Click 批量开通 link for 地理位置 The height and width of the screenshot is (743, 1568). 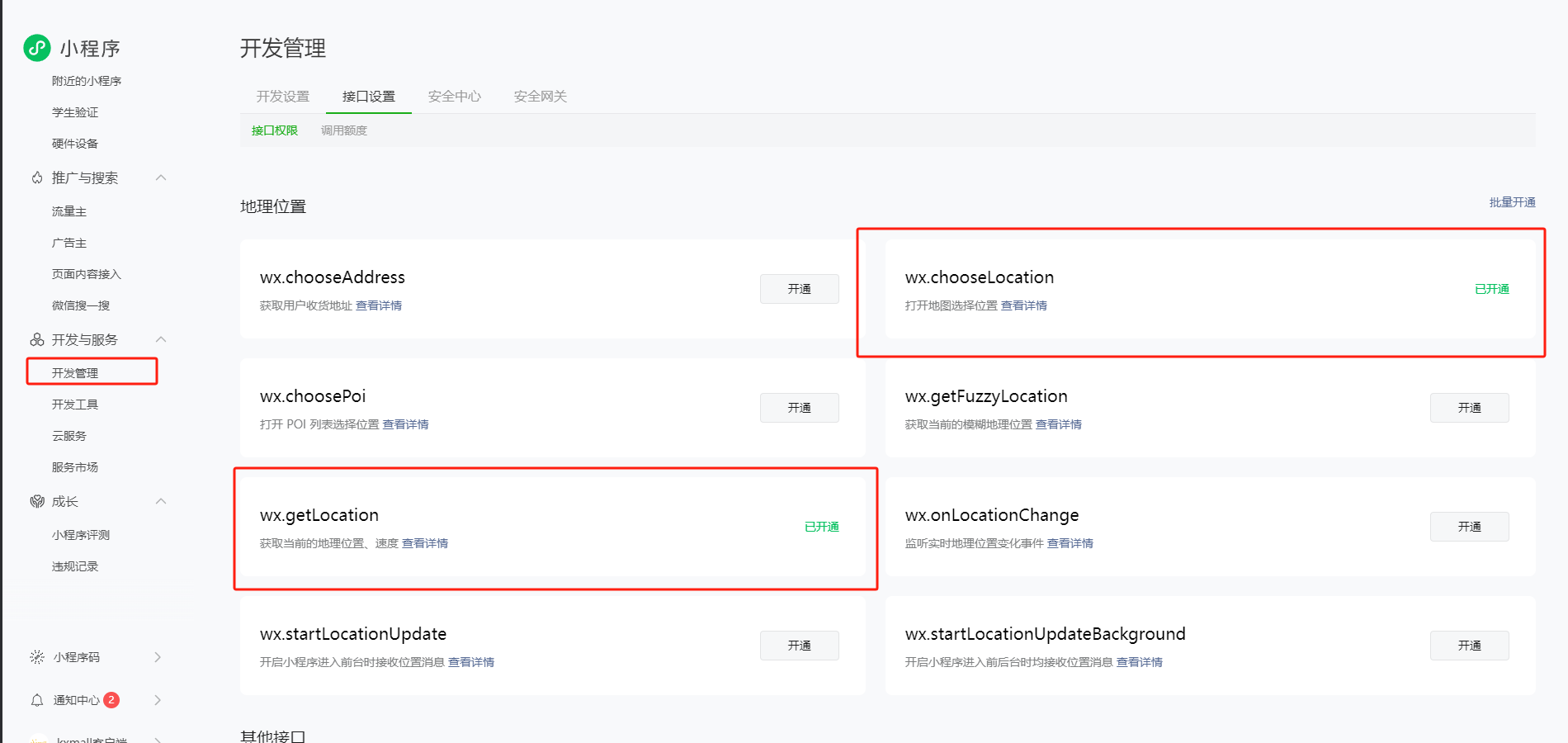pos(1512,202)
